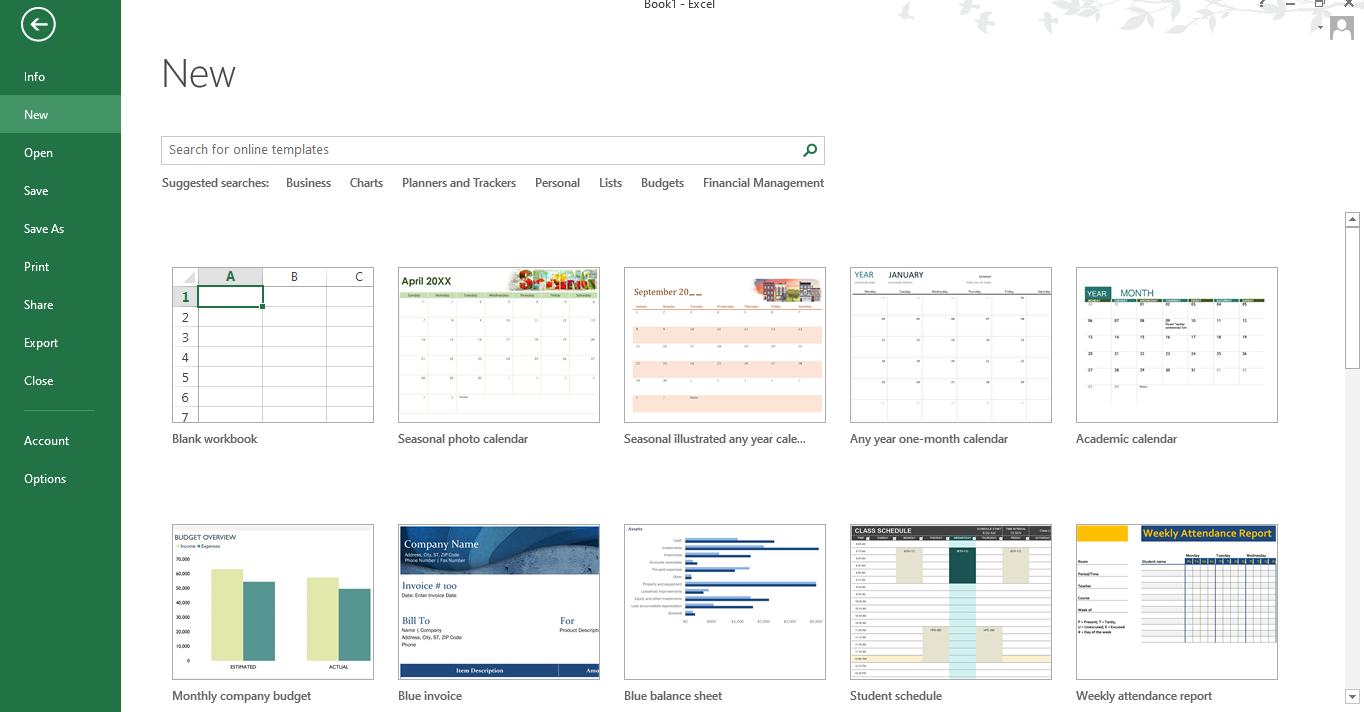Screen dimensions: 1364x712
Task: Click the Business suggested search link
Action: coord(308,183)
